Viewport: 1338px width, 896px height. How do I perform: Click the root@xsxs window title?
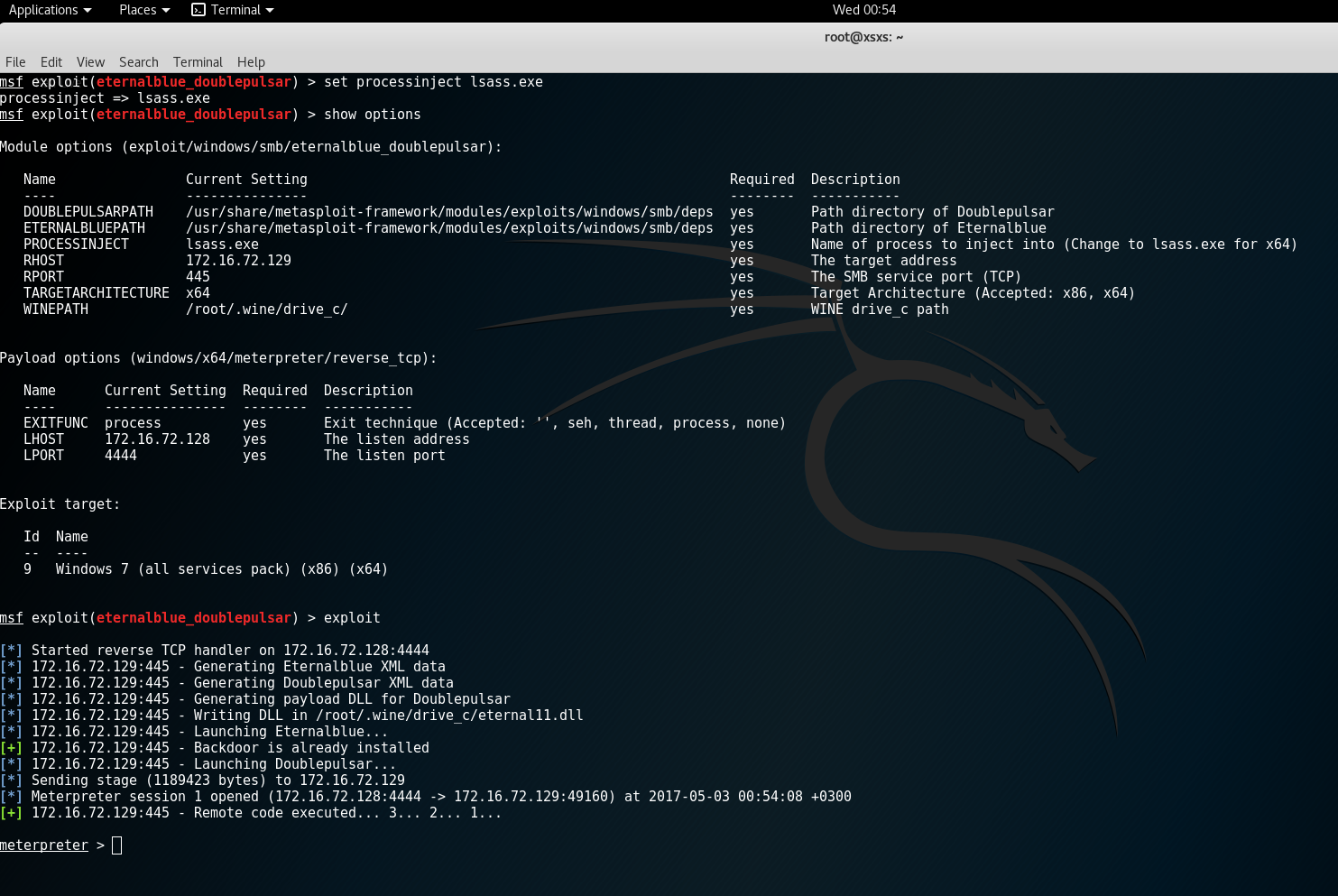coord(863,37)
